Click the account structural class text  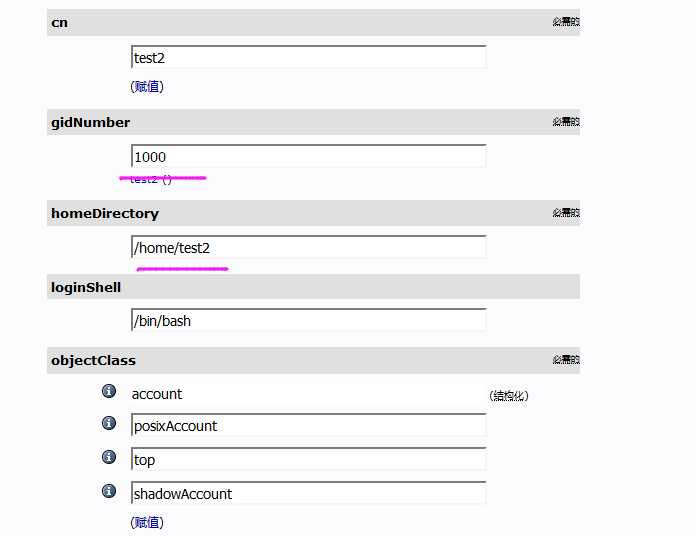click(x=157, y=394)
